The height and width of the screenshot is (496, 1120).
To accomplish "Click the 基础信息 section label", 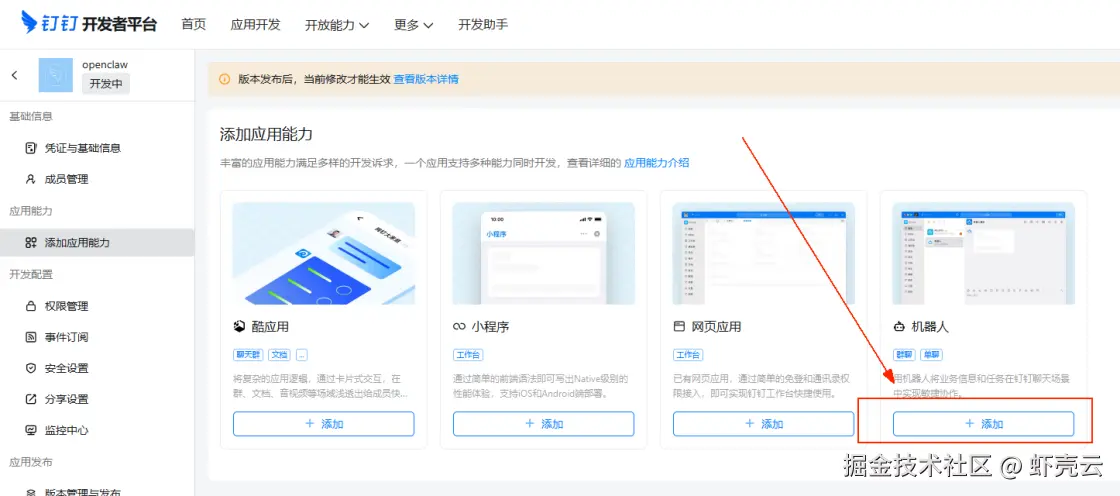I will [x=31, y=116].
